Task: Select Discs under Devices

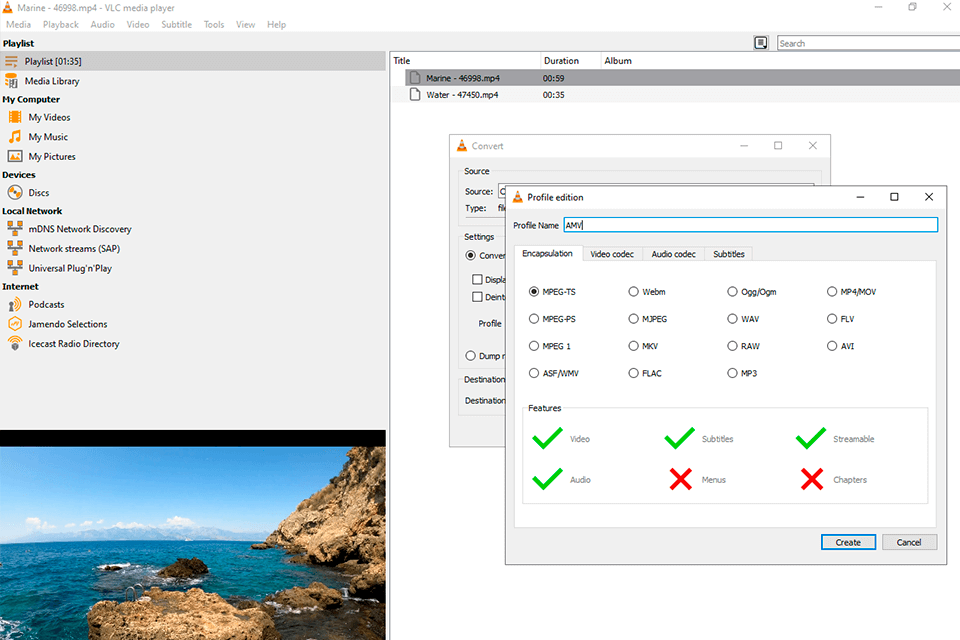Action: click(38, 193)
